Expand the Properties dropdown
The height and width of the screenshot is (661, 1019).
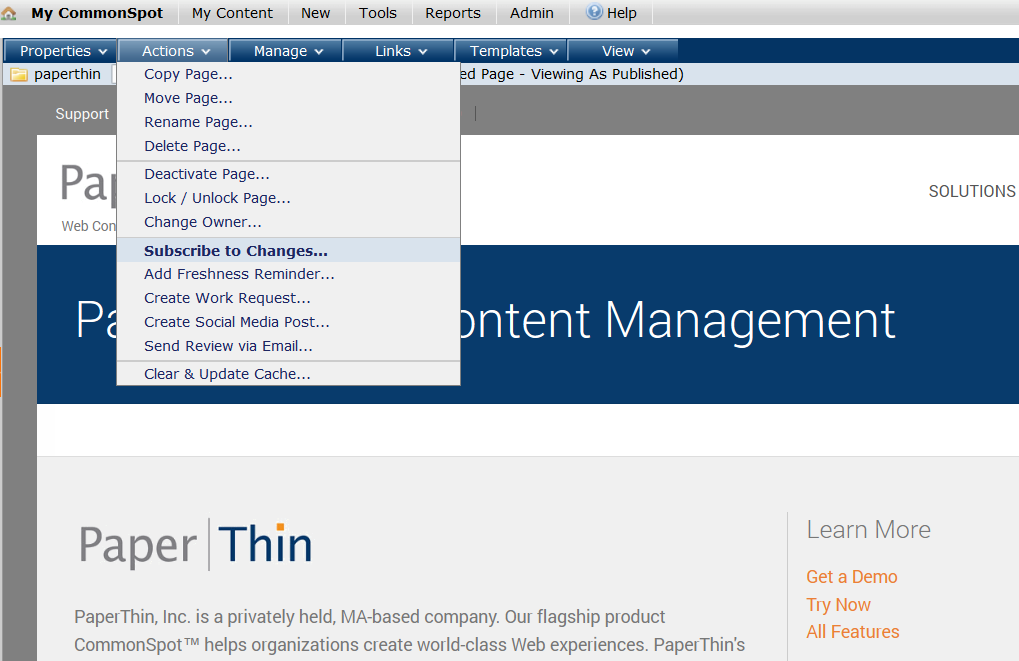click(60, 51)
